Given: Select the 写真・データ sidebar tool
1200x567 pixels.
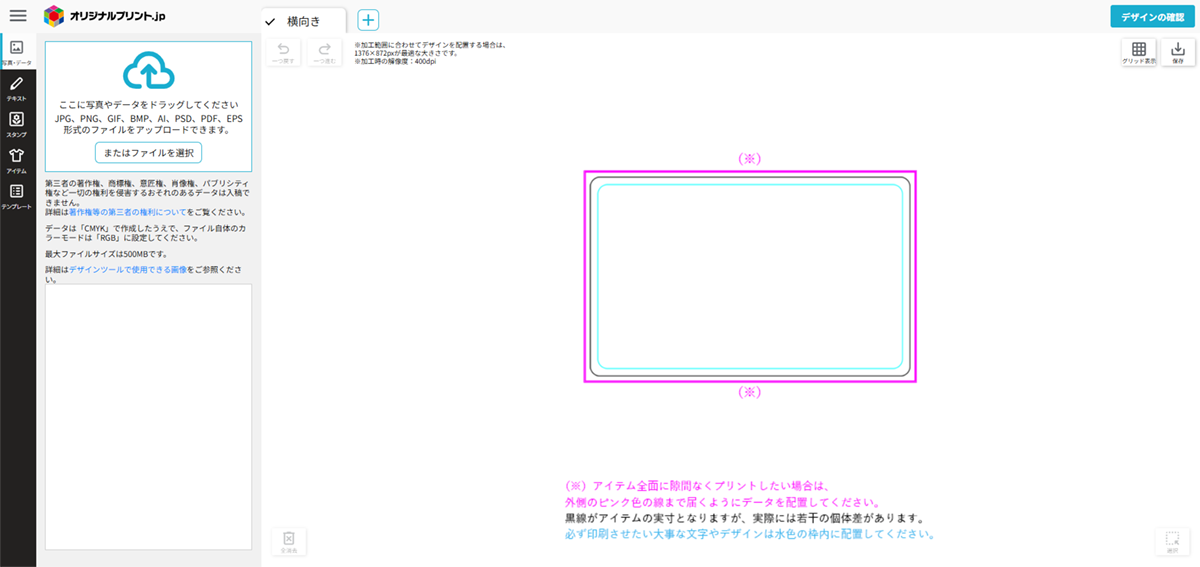Looking at the screenshot, I should tap(17, 52).
